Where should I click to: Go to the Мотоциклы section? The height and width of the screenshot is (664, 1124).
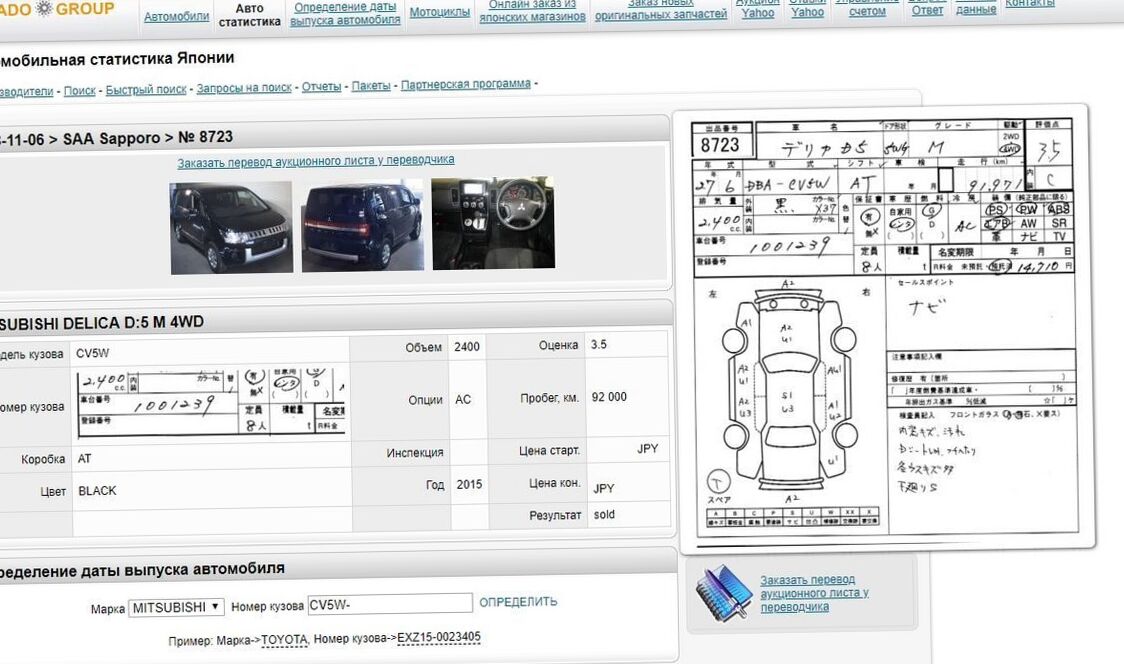(439, 13)
